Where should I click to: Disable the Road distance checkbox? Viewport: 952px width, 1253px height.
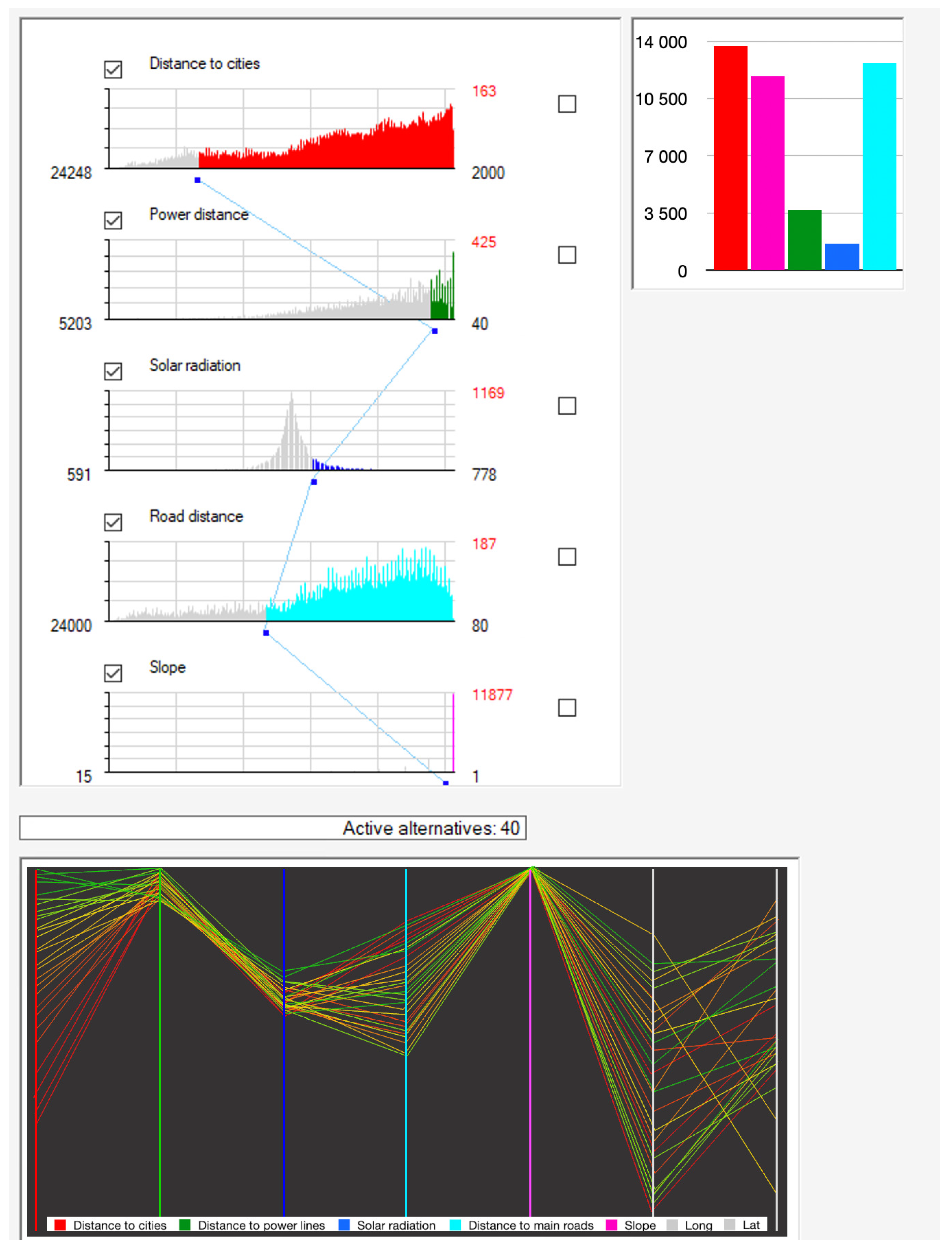[x=113, y=522]
